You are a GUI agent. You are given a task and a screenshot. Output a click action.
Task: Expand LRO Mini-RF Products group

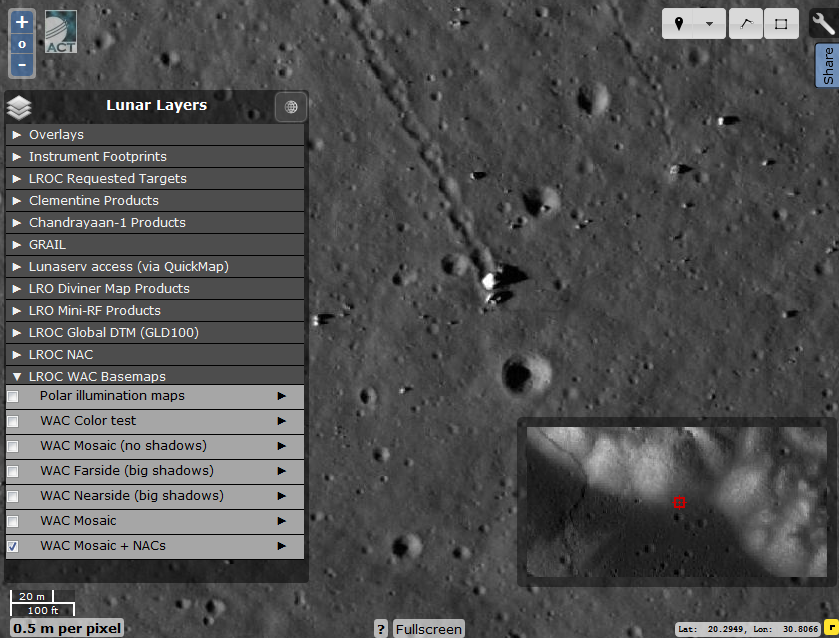tap(155, 310)
